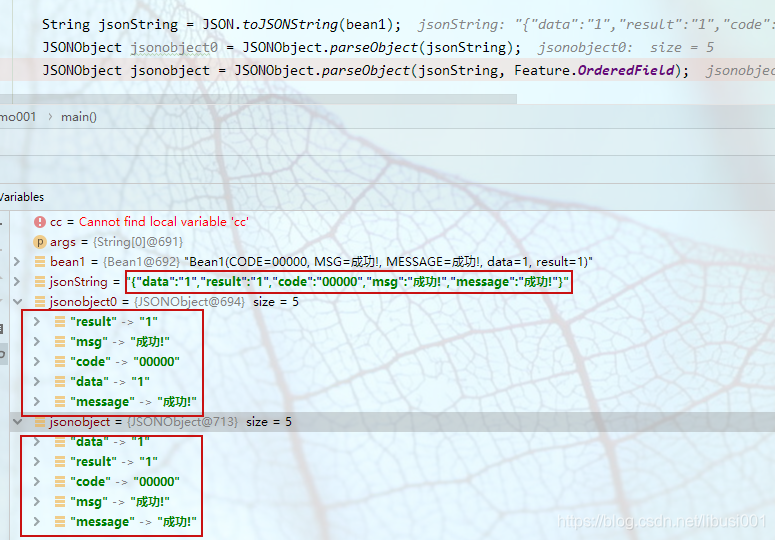Collapse the jsonobject @713 variable node
Image resolution: width=775 pixels, height=540 pixels.
point(17,421)
